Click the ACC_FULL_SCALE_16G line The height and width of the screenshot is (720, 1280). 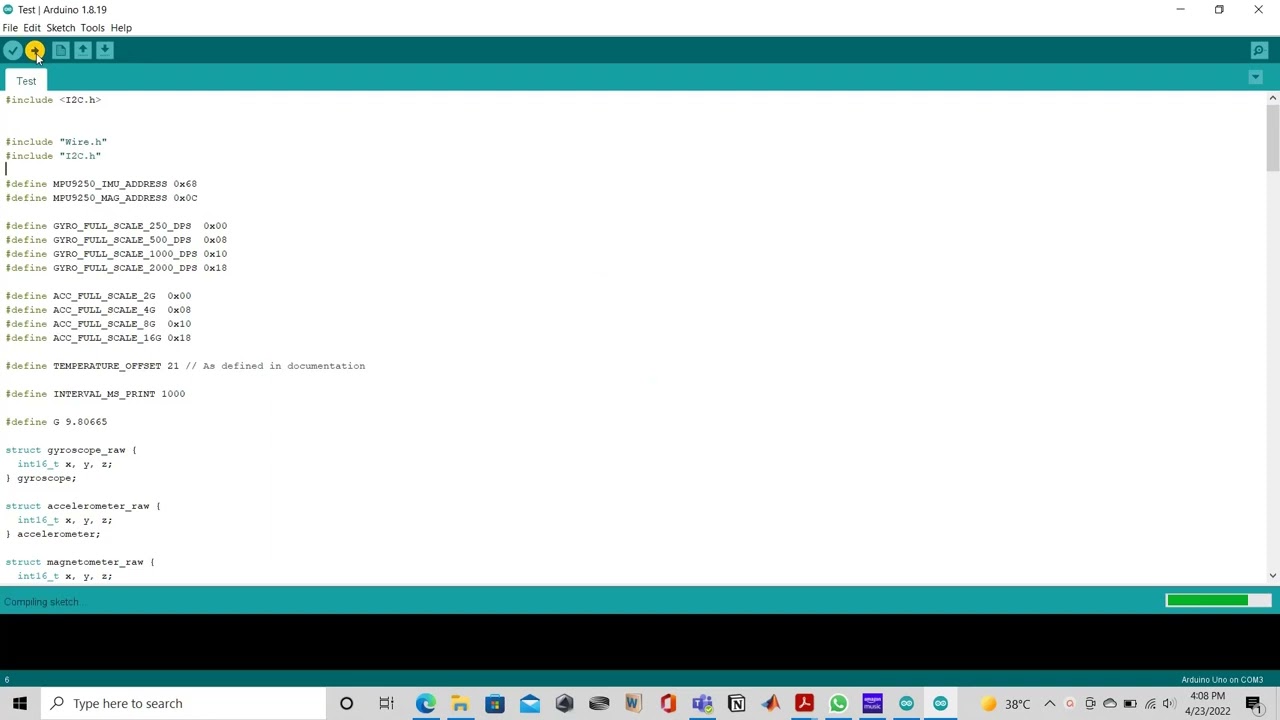98,338
